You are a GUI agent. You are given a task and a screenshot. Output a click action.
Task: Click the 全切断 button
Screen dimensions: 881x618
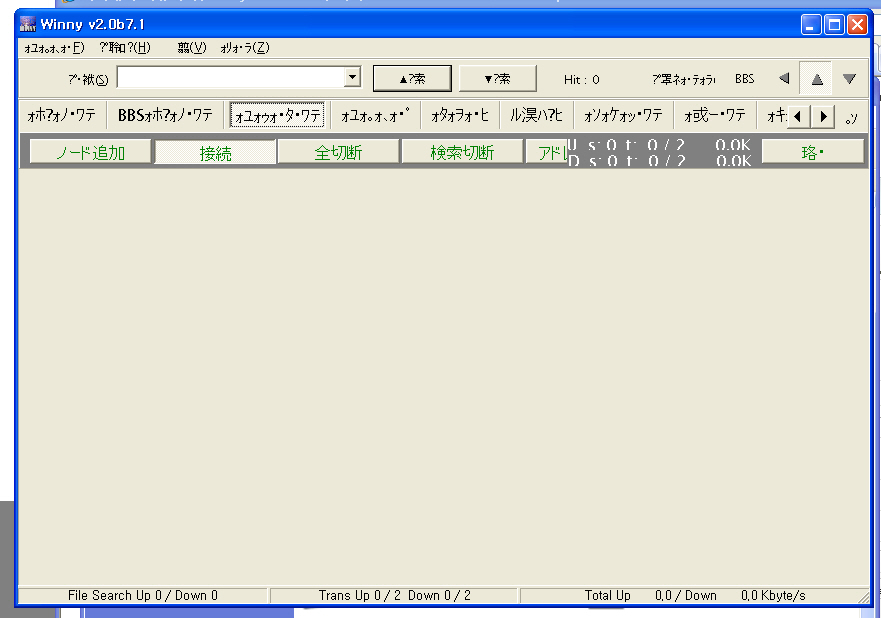(x=338, y=152)
